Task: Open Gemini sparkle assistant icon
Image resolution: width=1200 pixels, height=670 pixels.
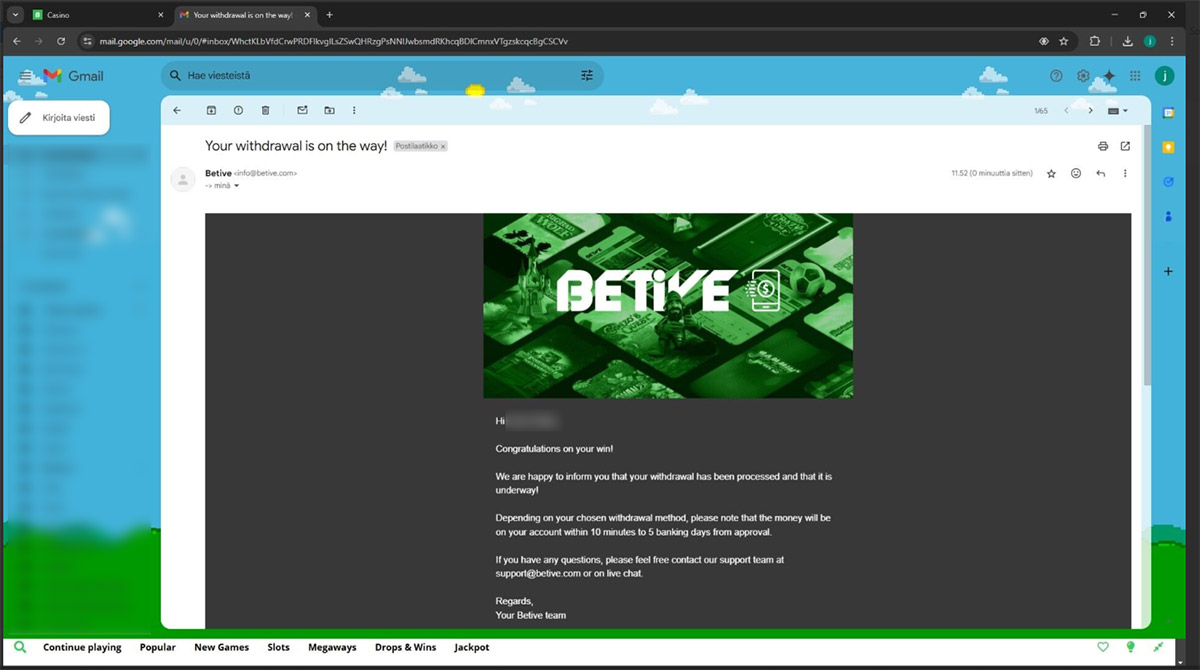Action: point(1108,76)
